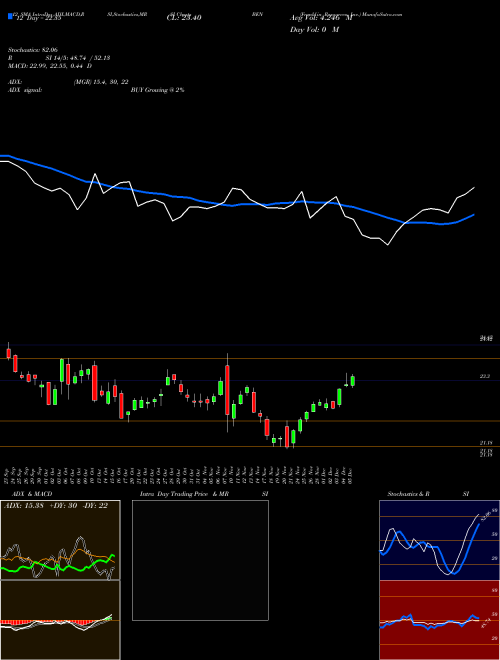Click the 'Intra Day Trading Price & MR' title
Image resolution: width=500 pixels, height=660 pixels.
pyautogui.click(x=185, y=494)
